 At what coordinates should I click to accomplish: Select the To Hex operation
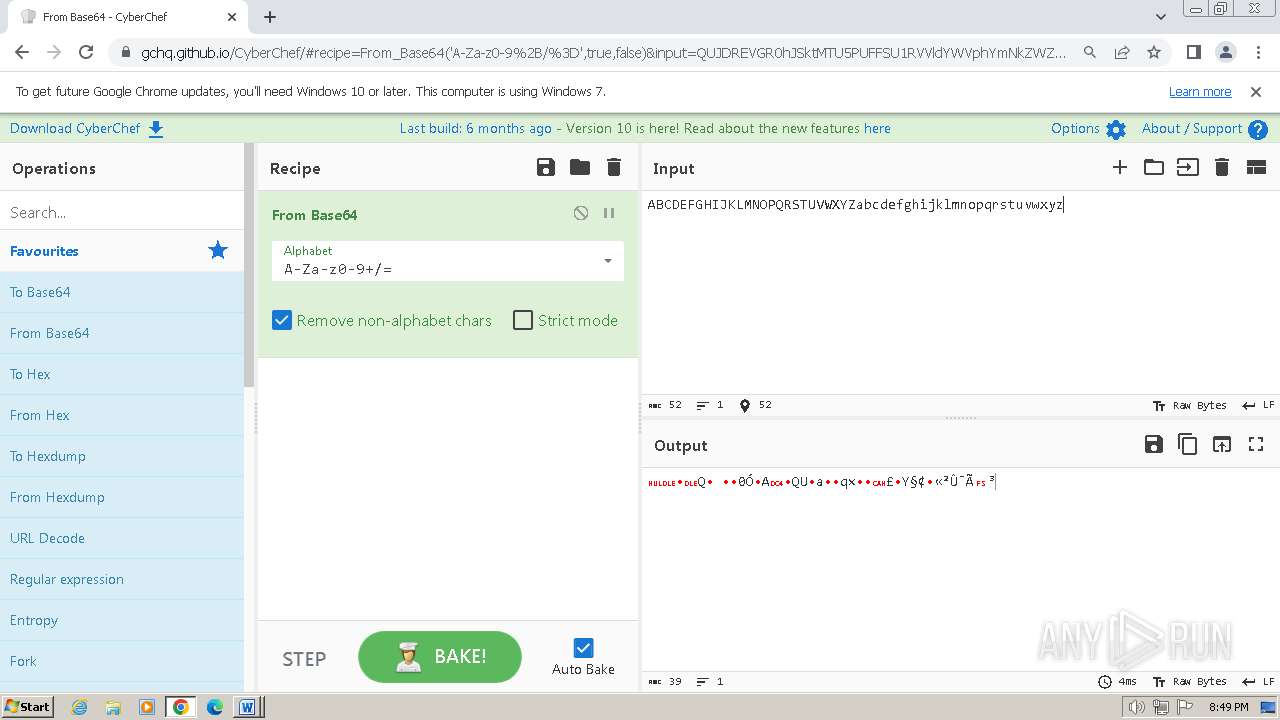pos(122,374)
